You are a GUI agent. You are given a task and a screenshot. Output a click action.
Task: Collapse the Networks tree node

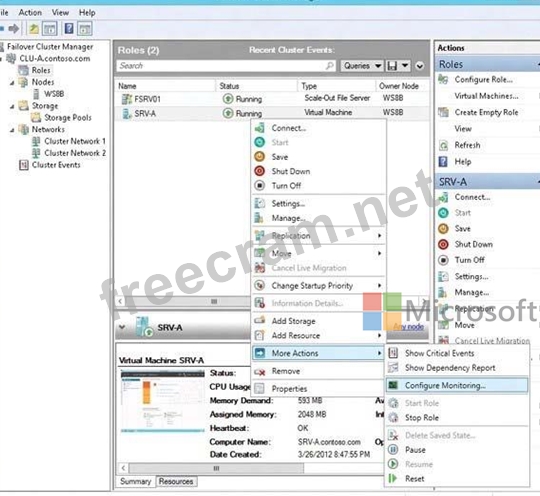pyautogui.click(x=12, y=130)
